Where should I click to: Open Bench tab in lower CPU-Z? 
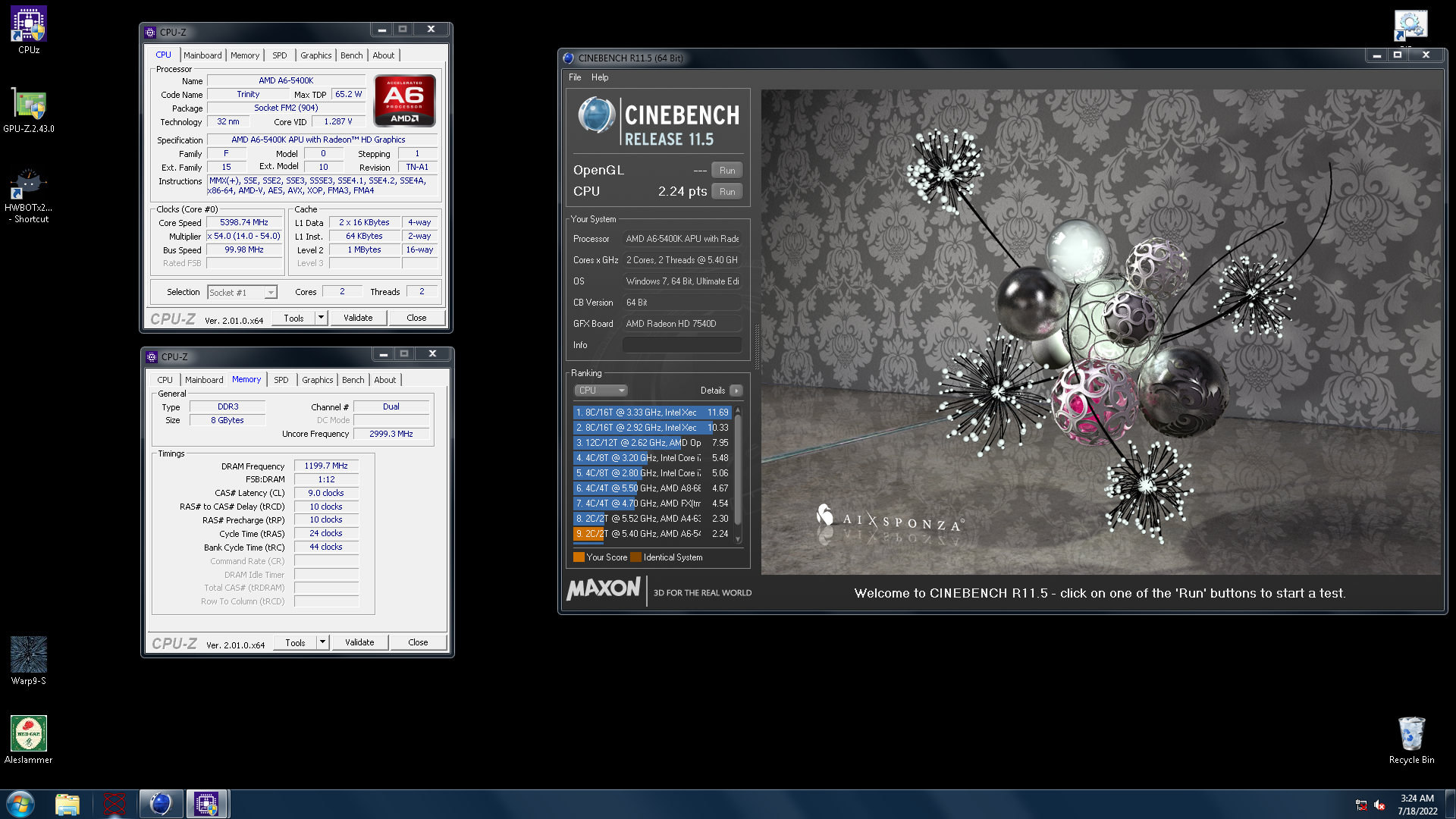(x=353, y=380)
